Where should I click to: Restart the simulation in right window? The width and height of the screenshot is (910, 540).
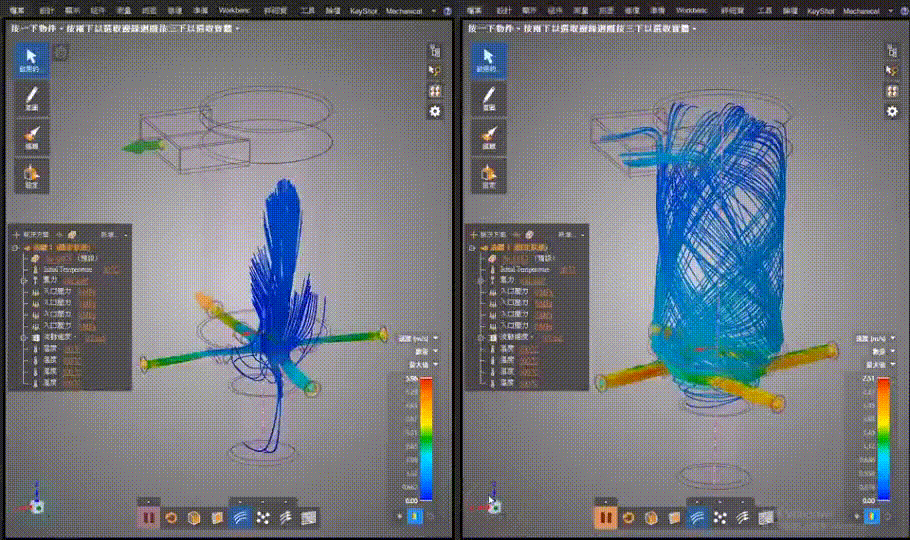tap(628, 517)
